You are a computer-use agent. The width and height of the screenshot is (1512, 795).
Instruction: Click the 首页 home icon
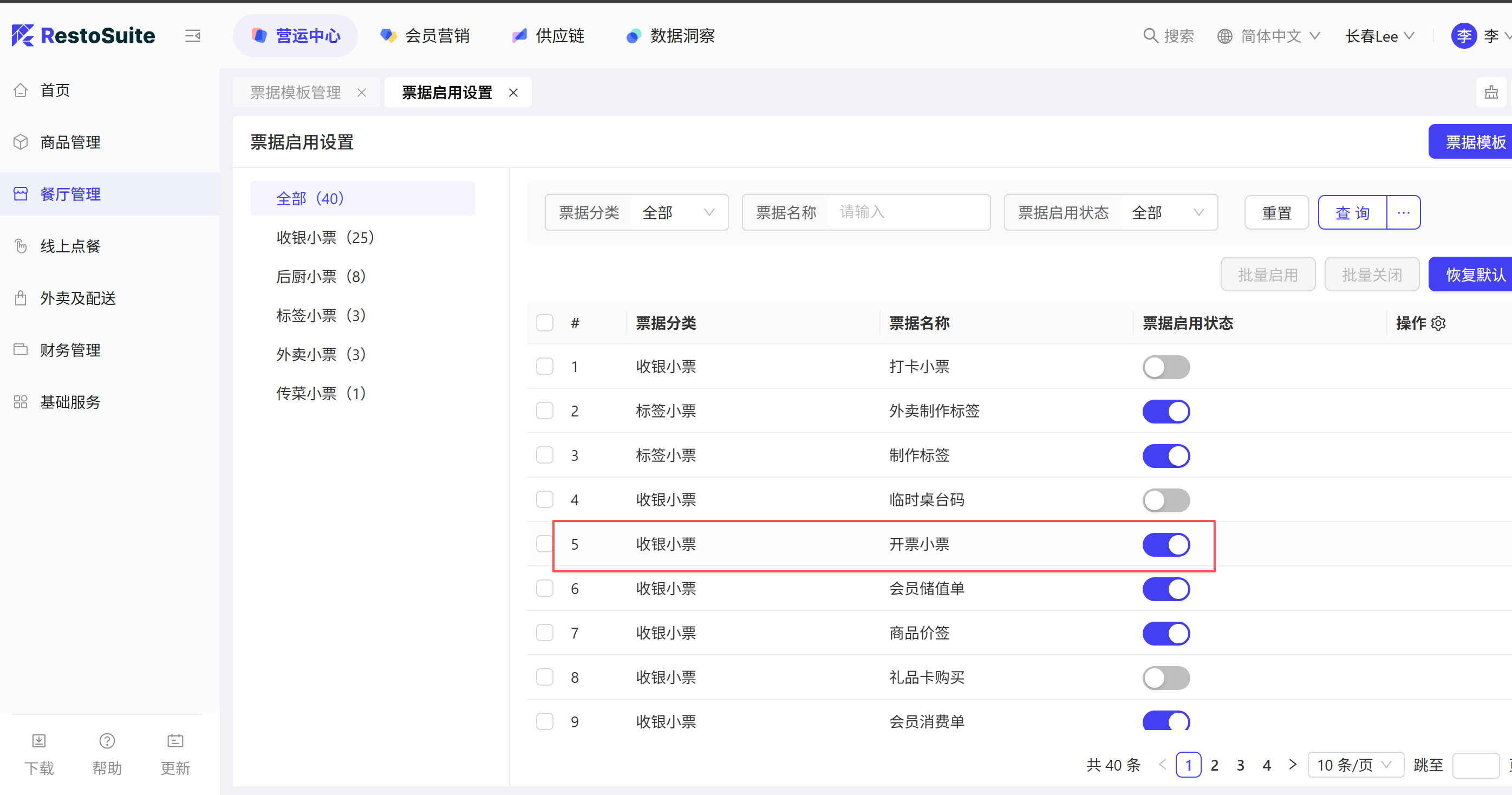pos(21,90)
